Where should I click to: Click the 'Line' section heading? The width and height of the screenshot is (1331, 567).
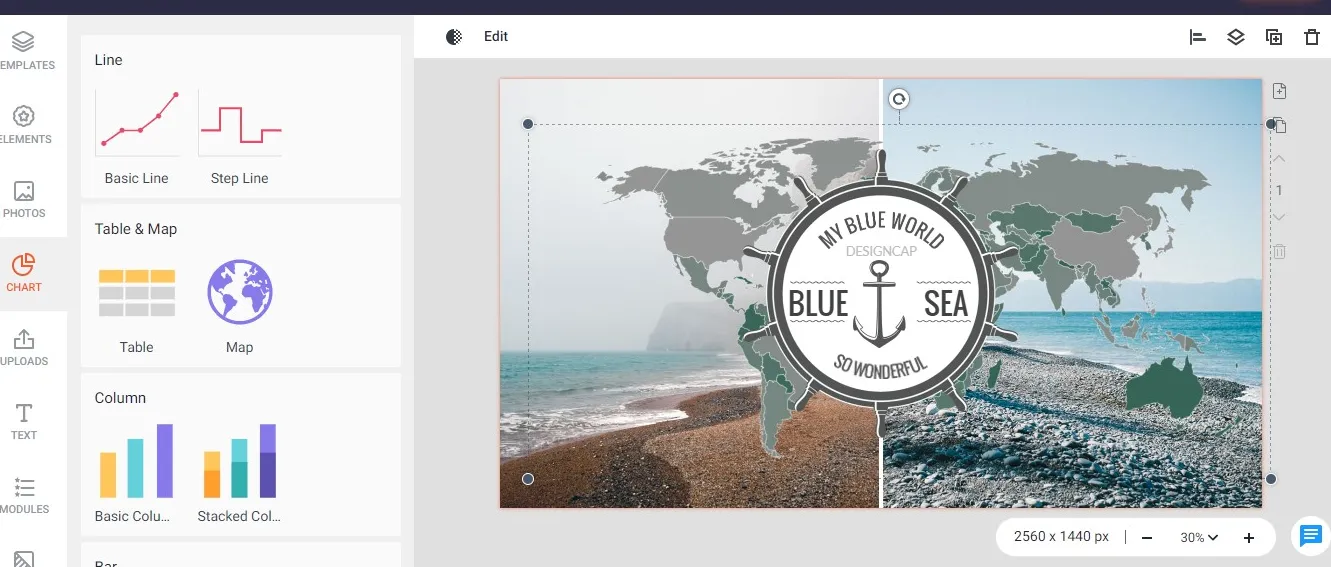point(108,60)
